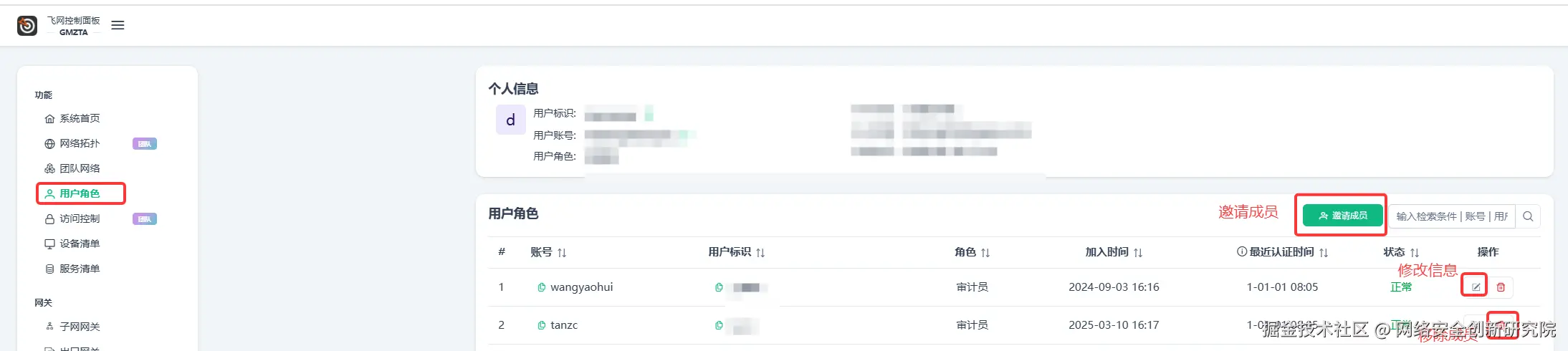Open 系统首页 in the sidebar
The image size is (1568, 351).
[79, 118]
